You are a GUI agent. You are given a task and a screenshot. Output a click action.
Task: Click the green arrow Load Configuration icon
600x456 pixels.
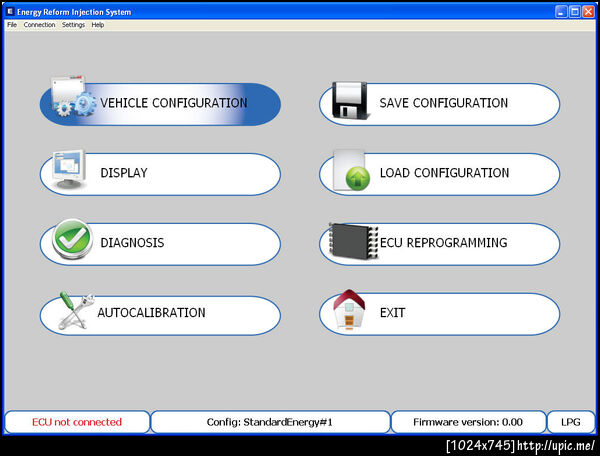tap(351, 171)
